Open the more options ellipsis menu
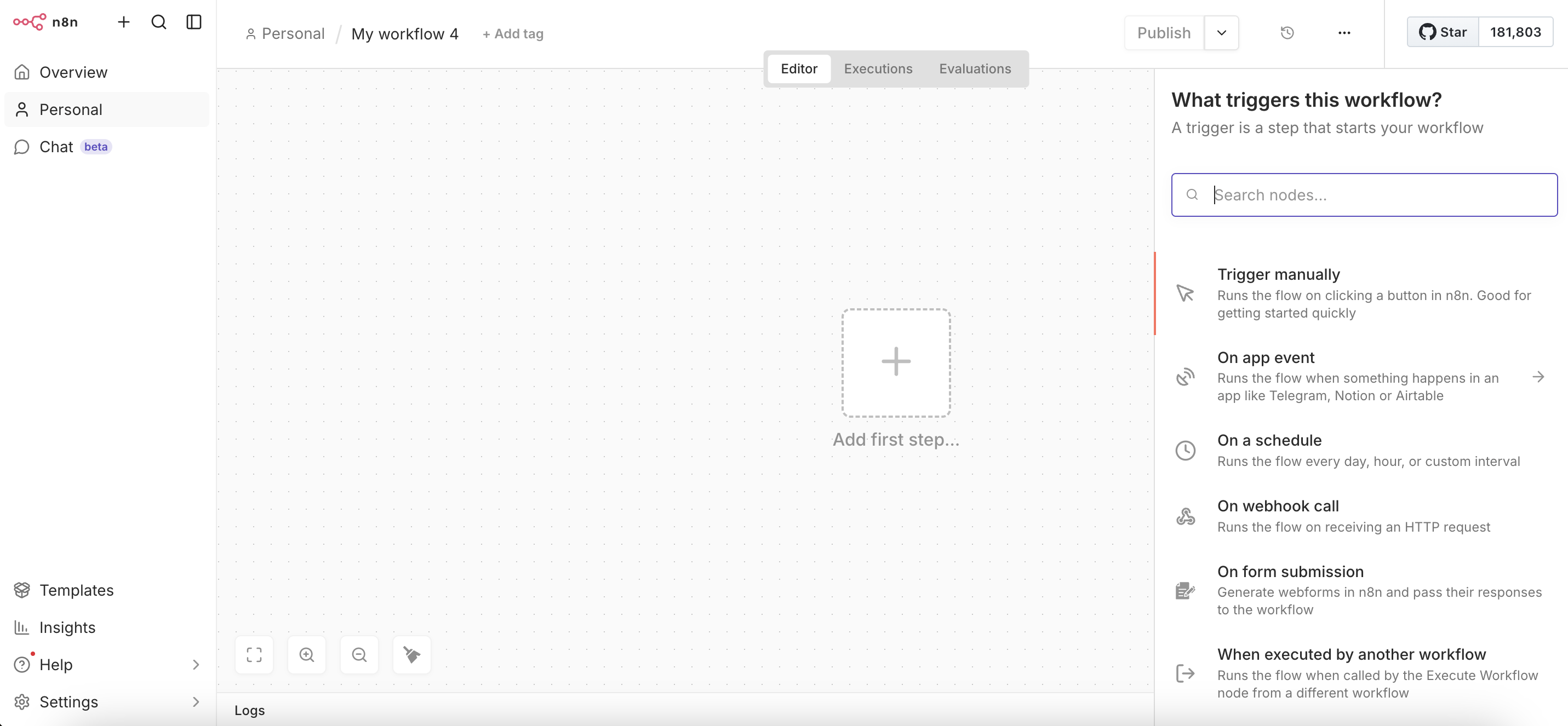The height and width of the screenshot is (726, 1568). tap(1344, 32)
